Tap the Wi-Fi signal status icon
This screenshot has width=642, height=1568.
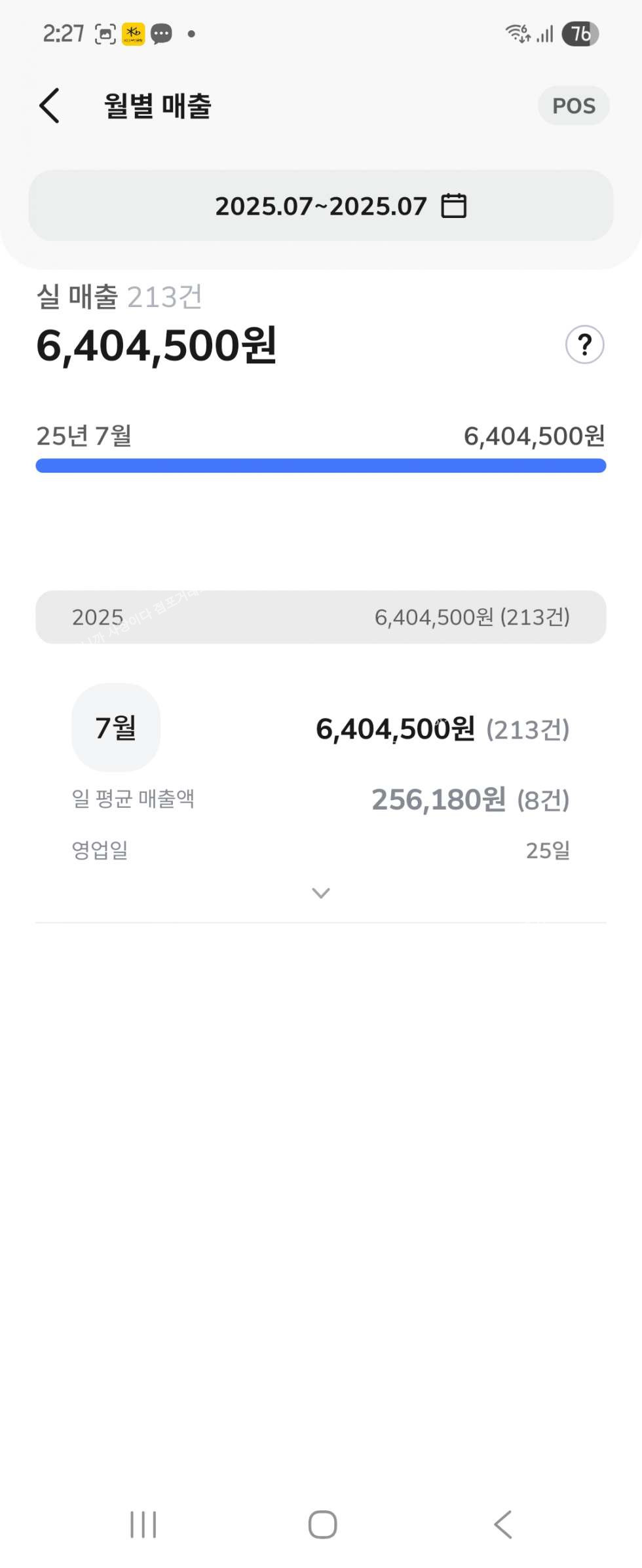pos(518,33)
